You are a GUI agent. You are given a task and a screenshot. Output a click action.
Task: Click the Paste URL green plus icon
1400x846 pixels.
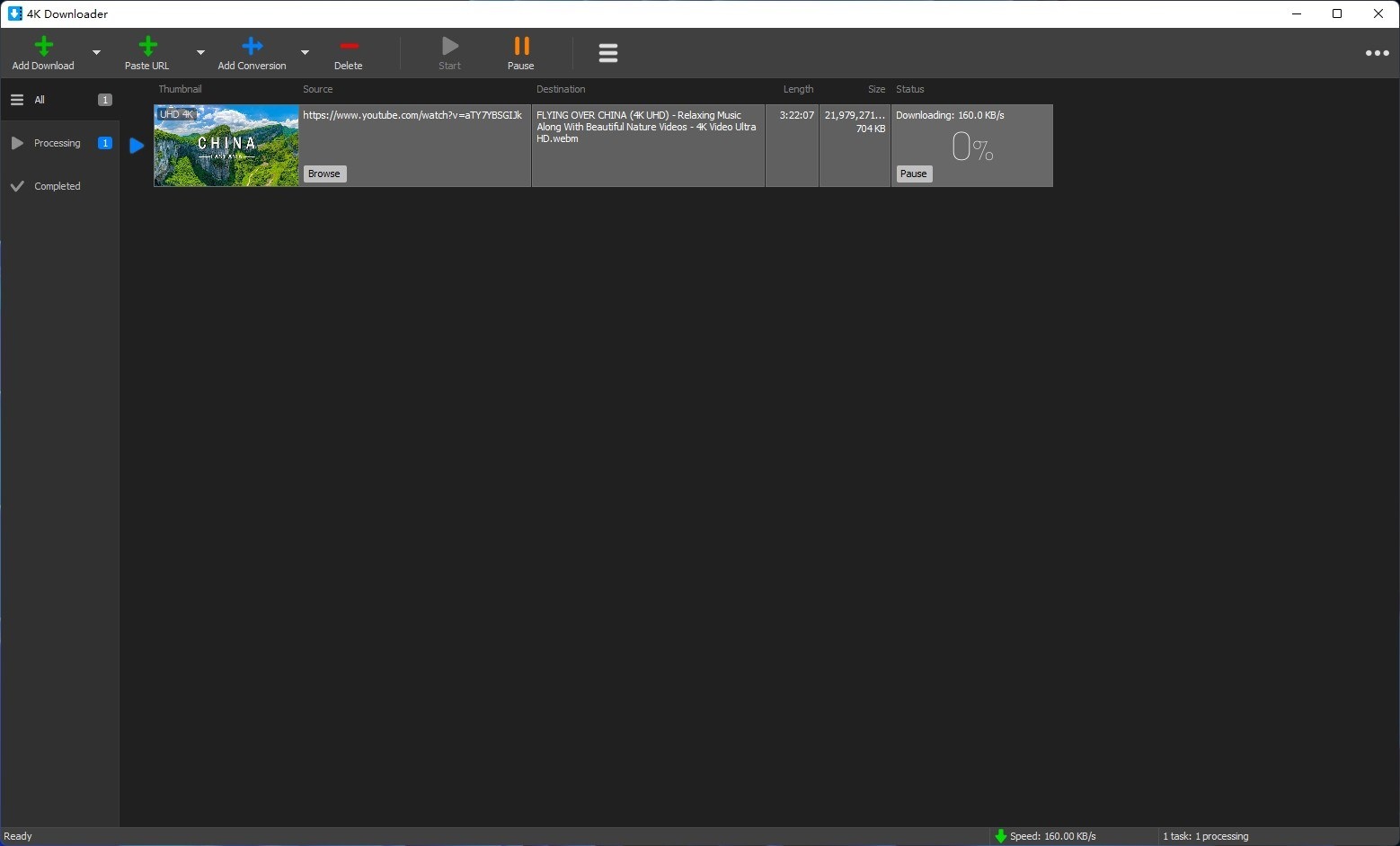147,46
